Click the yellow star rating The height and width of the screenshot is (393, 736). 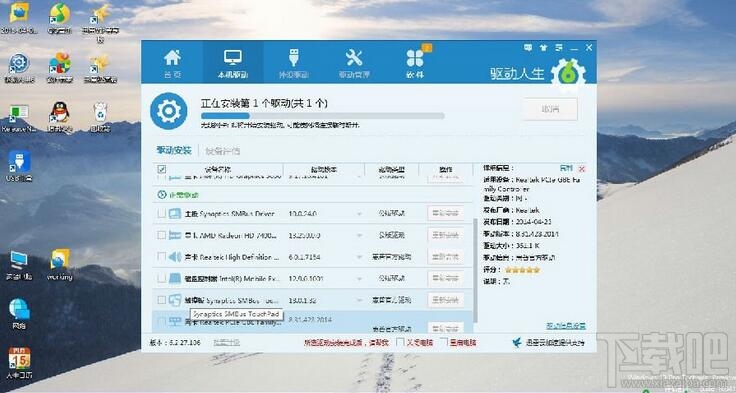pos(522,270)
